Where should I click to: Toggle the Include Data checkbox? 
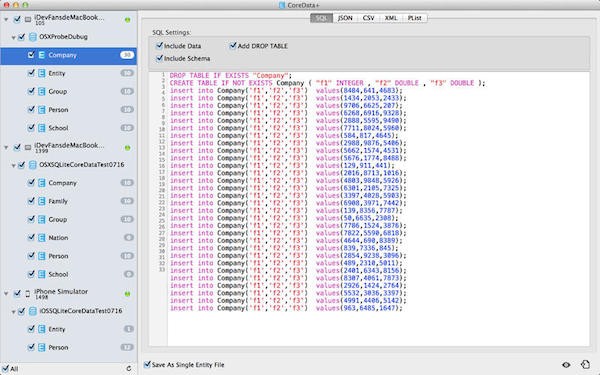click(160, 46)
